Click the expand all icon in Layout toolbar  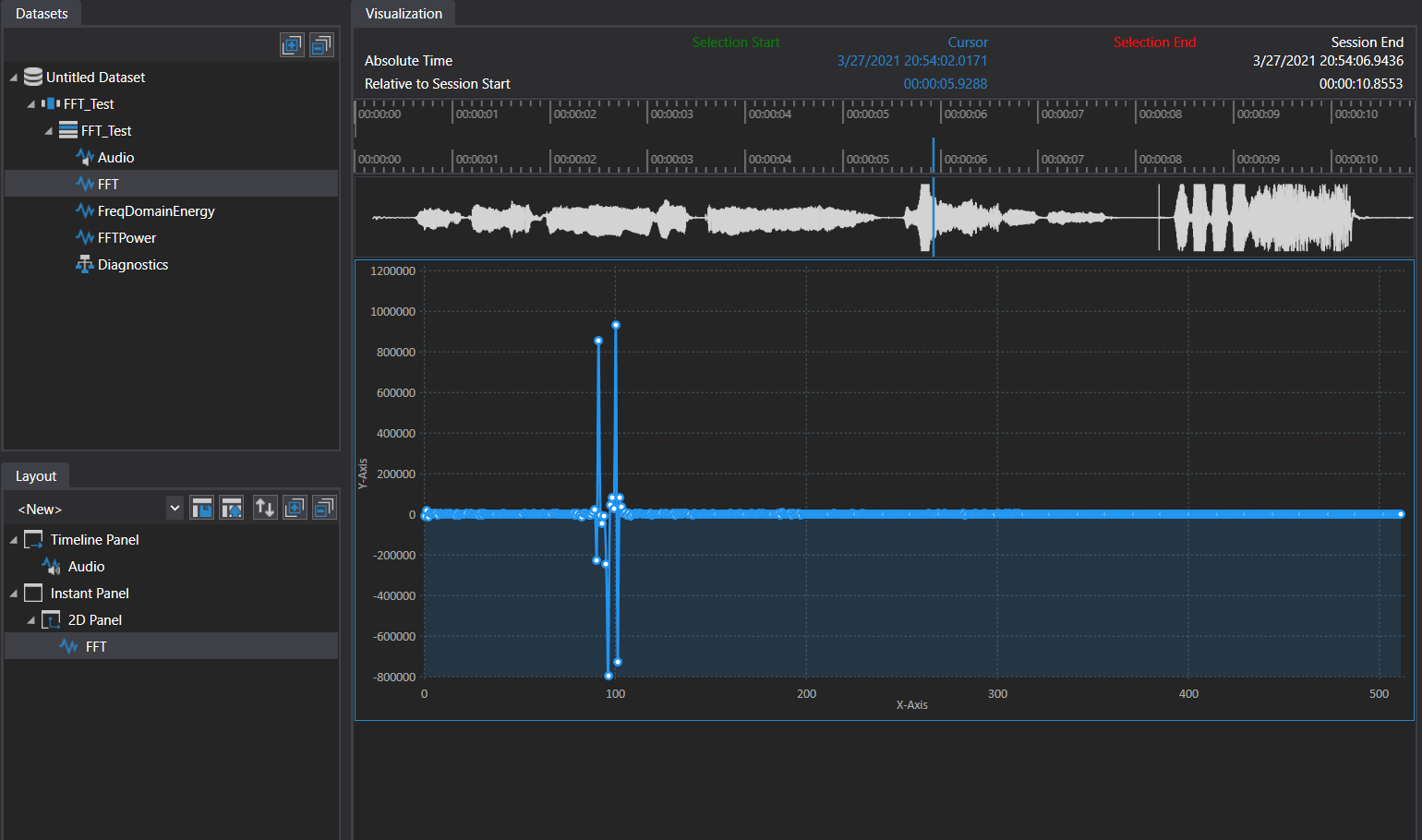click(x=295, y=507)
